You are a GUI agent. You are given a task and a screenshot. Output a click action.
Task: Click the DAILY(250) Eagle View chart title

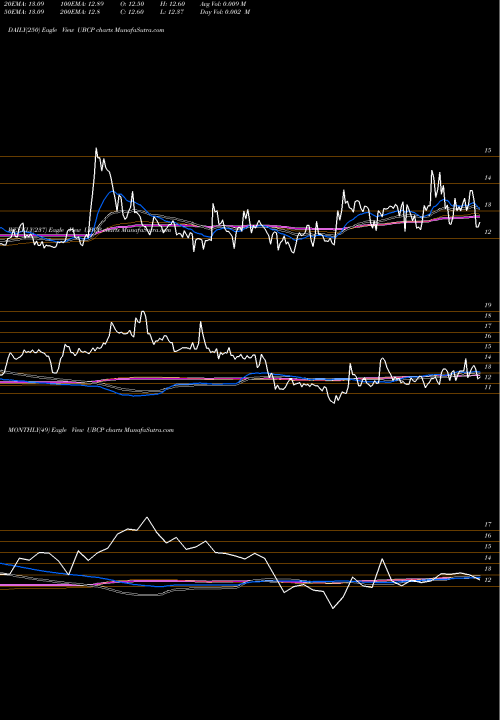point(86,30)
